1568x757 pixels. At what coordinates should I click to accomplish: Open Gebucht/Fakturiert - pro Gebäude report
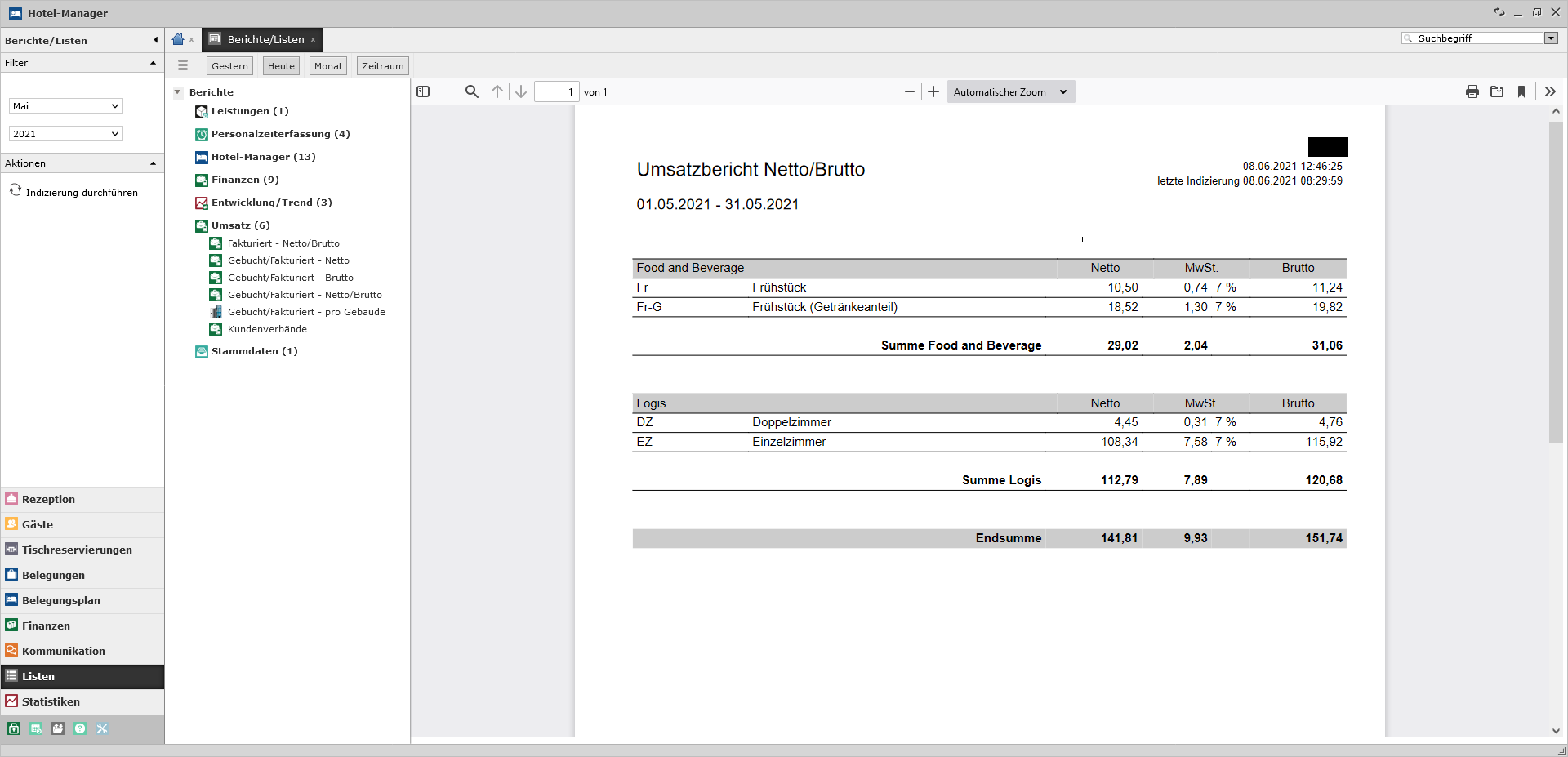tap(306, 312)
